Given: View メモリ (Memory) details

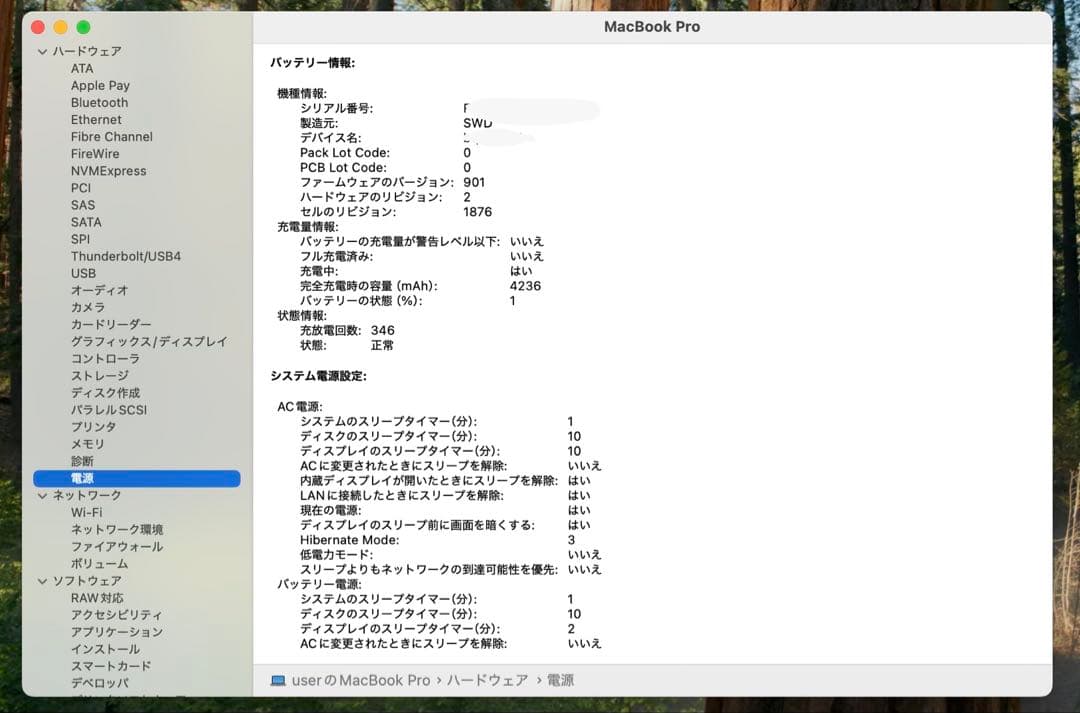Looking at the screenshot, I should pyautogui.click(x=85, y=444).
